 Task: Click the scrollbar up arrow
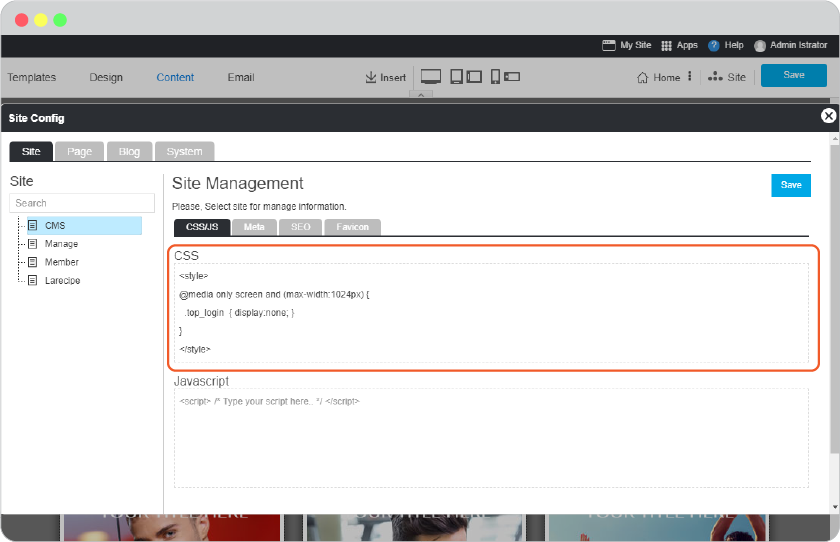(x=835, y=139)
